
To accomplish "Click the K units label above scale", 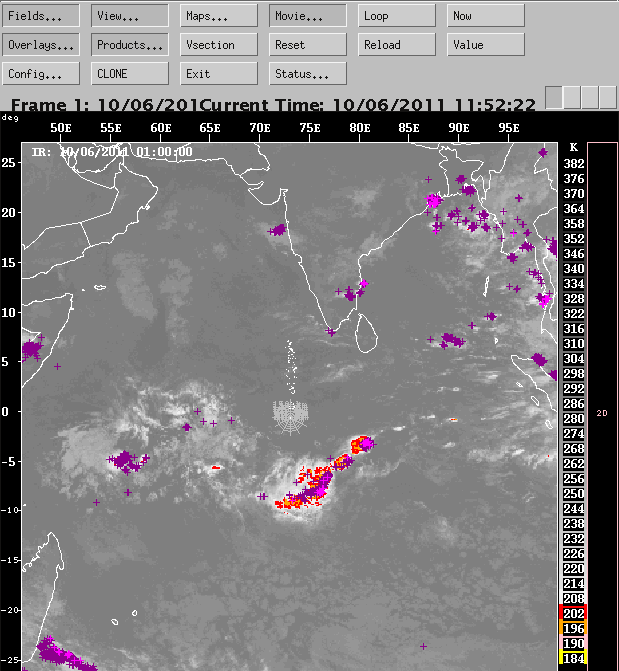I will [574, 148].
